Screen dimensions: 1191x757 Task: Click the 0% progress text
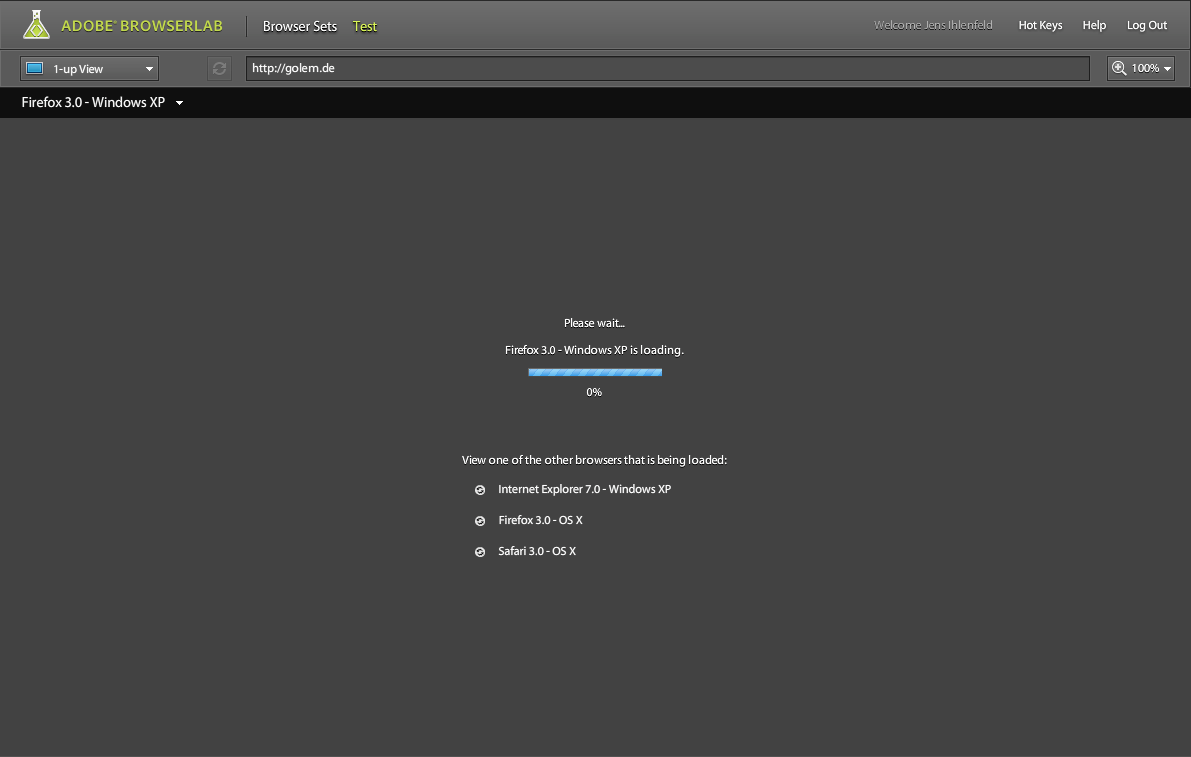click(x=594, y=393)
